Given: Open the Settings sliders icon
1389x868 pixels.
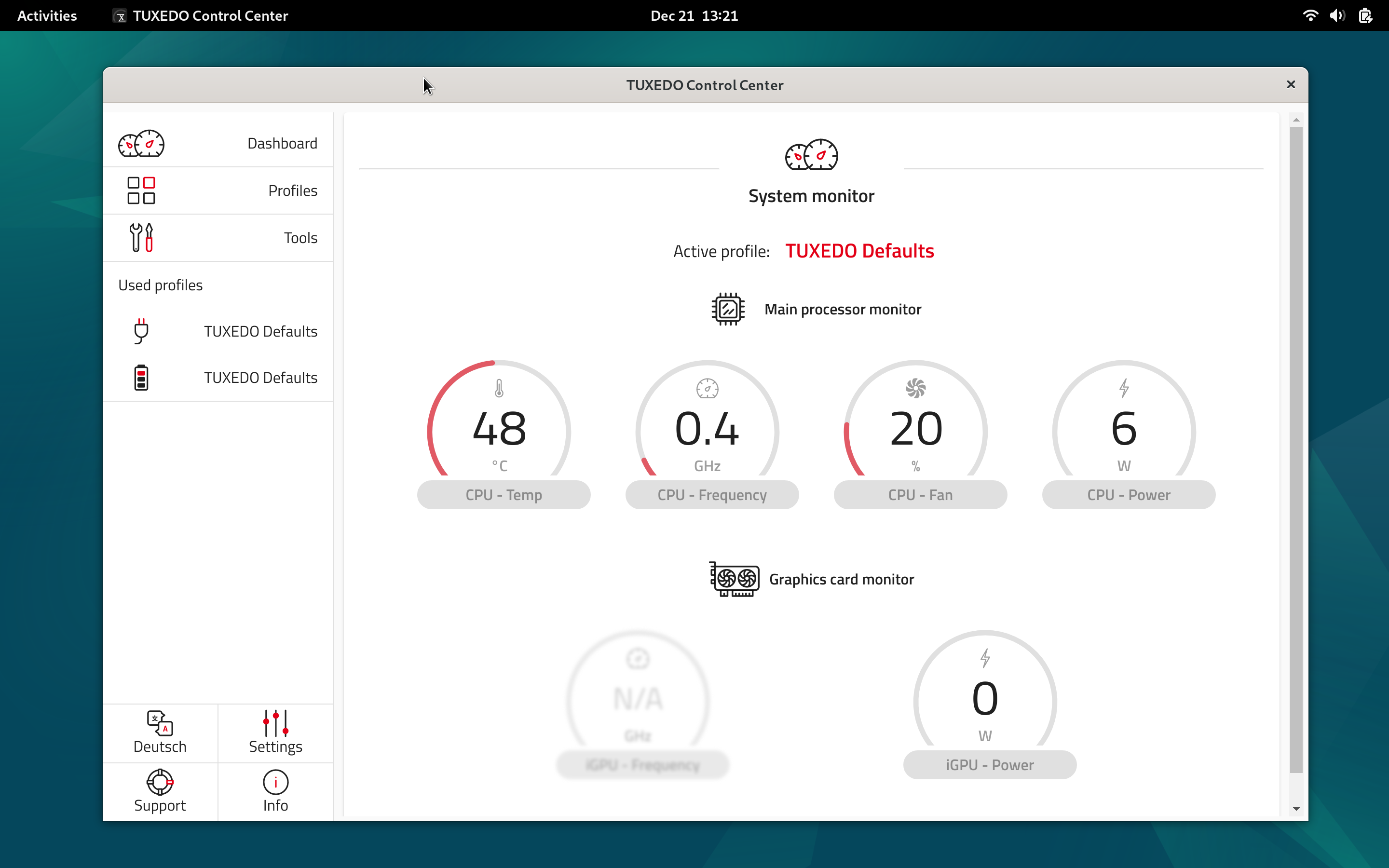Looking at the screenshot, I should [x=275, y=723].
